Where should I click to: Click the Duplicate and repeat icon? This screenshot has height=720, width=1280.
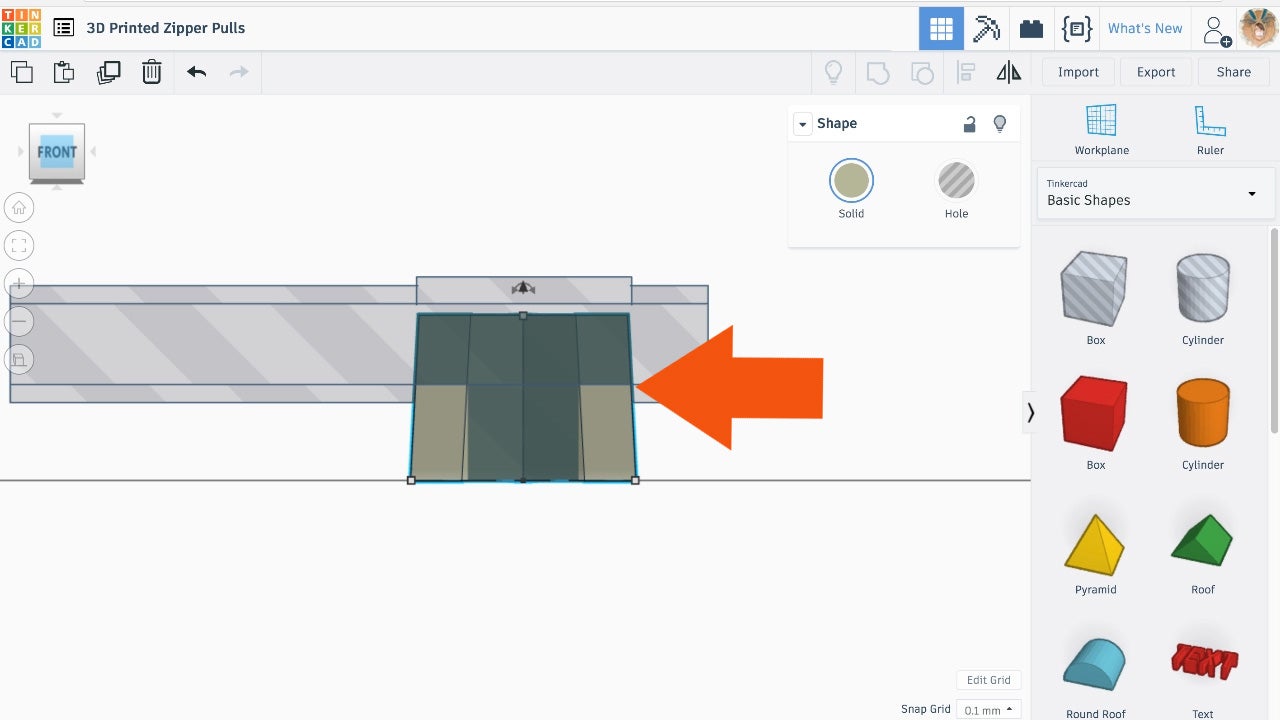click(x=108, y=72)
